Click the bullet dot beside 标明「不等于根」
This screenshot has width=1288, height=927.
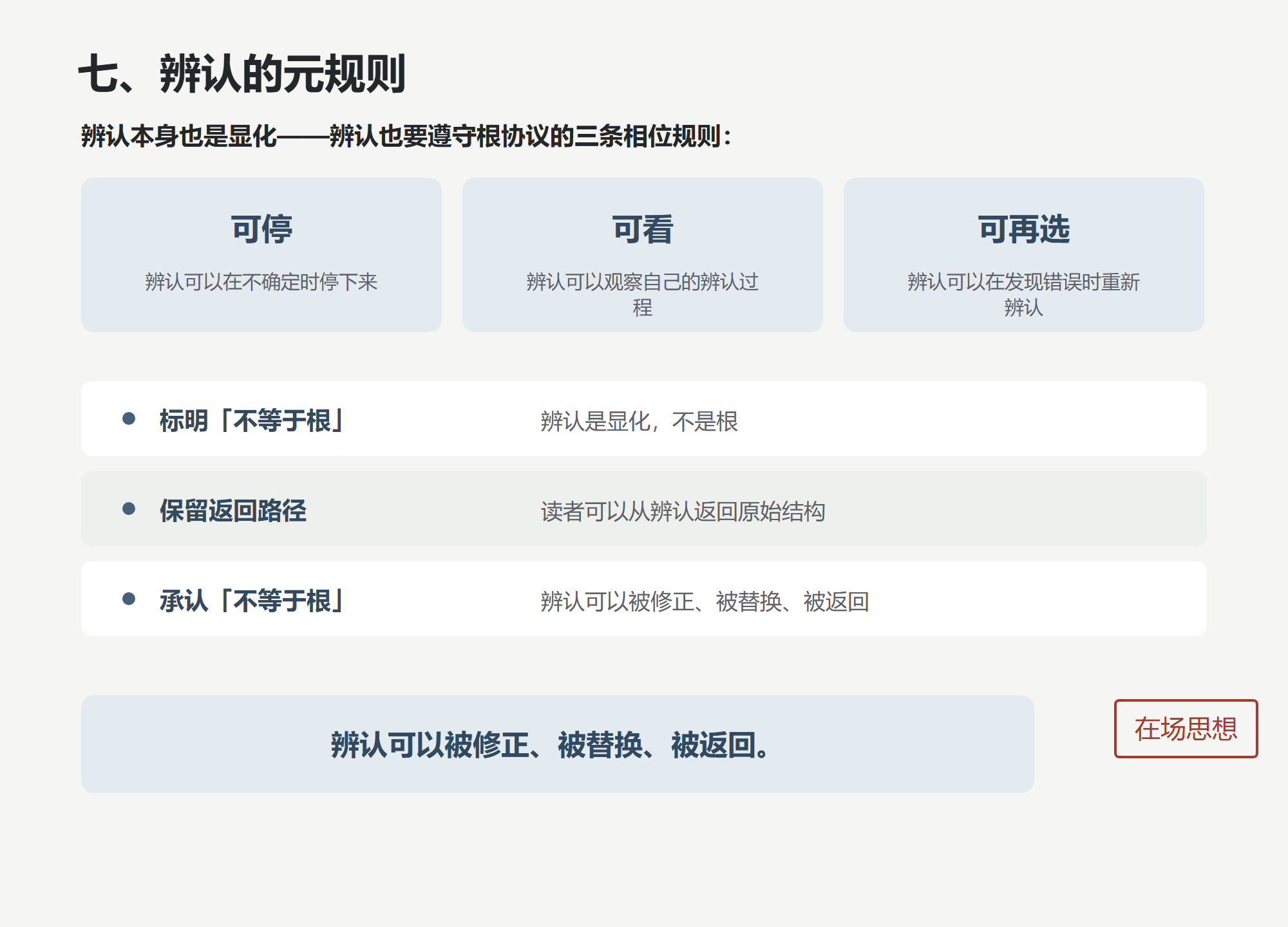pyautogui.click(x=129, y=418)
